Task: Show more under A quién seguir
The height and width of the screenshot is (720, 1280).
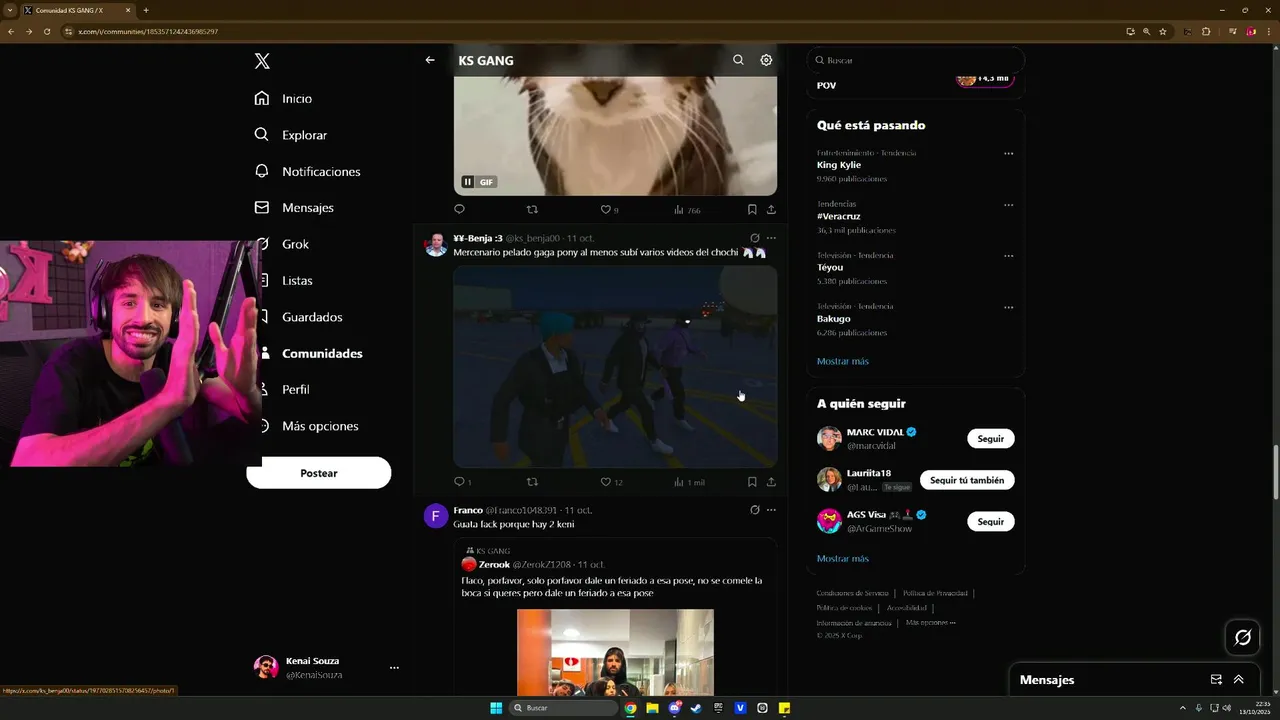Action: pos(843,558)
